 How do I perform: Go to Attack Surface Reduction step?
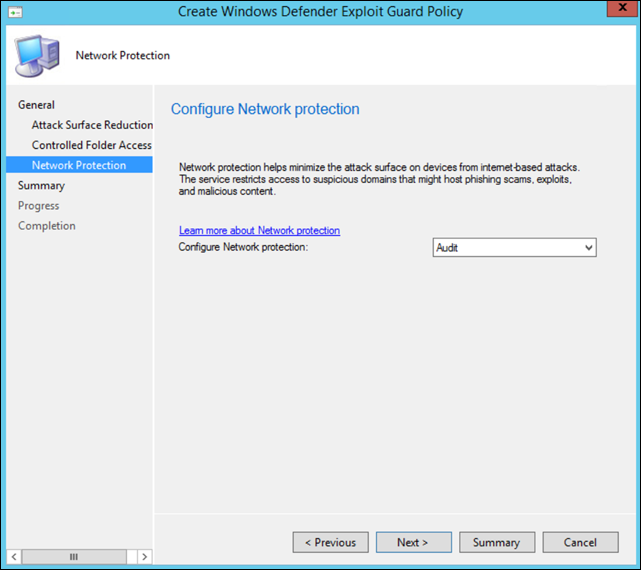pyautogui.click(x=92, y=125)
